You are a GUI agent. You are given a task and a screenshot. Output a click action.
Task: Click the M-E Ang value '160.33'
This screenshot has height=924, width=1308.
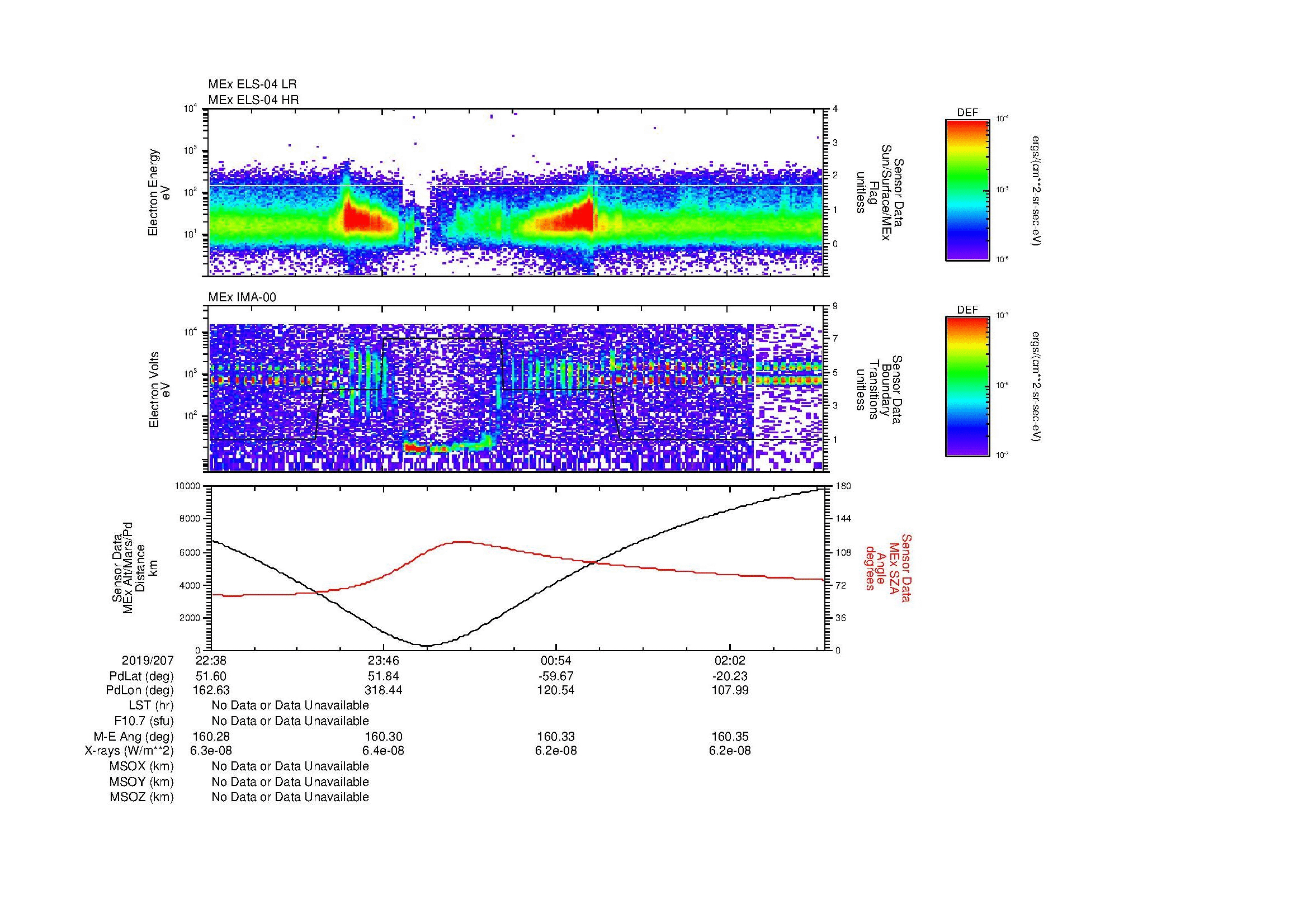(556, 737)
